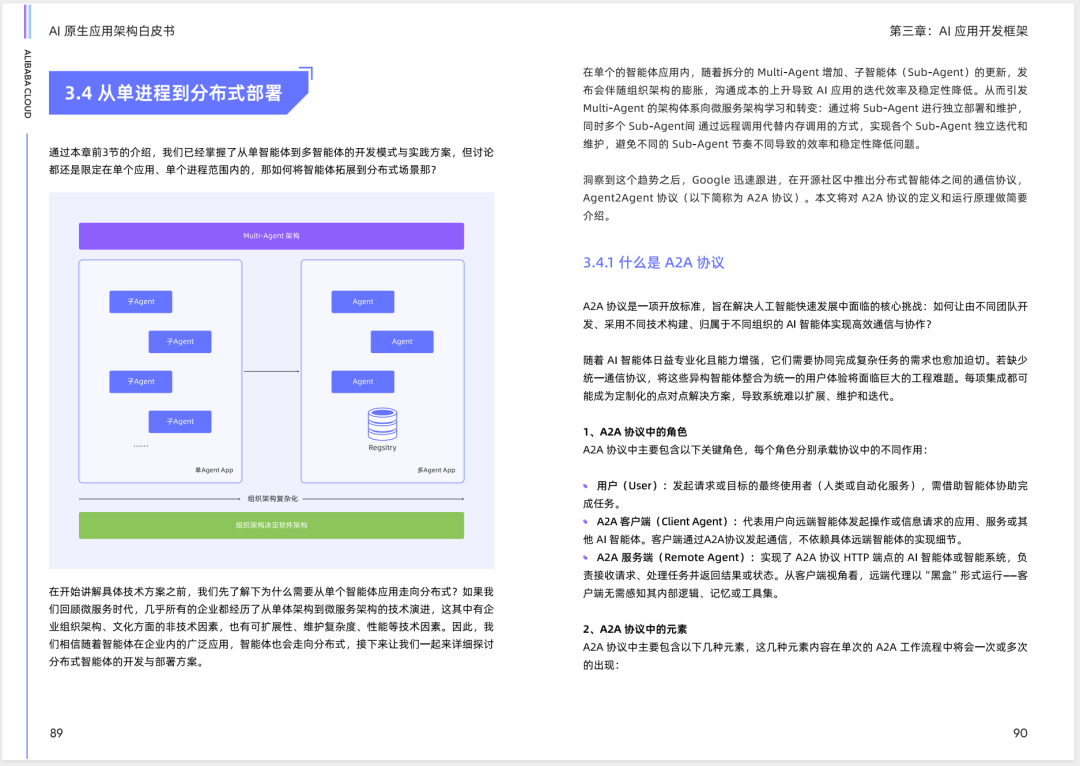Select the subheading 3.4.1 什么是 A2A 协议
This screenshot has width=1080, height=766.
pos(654,262)
